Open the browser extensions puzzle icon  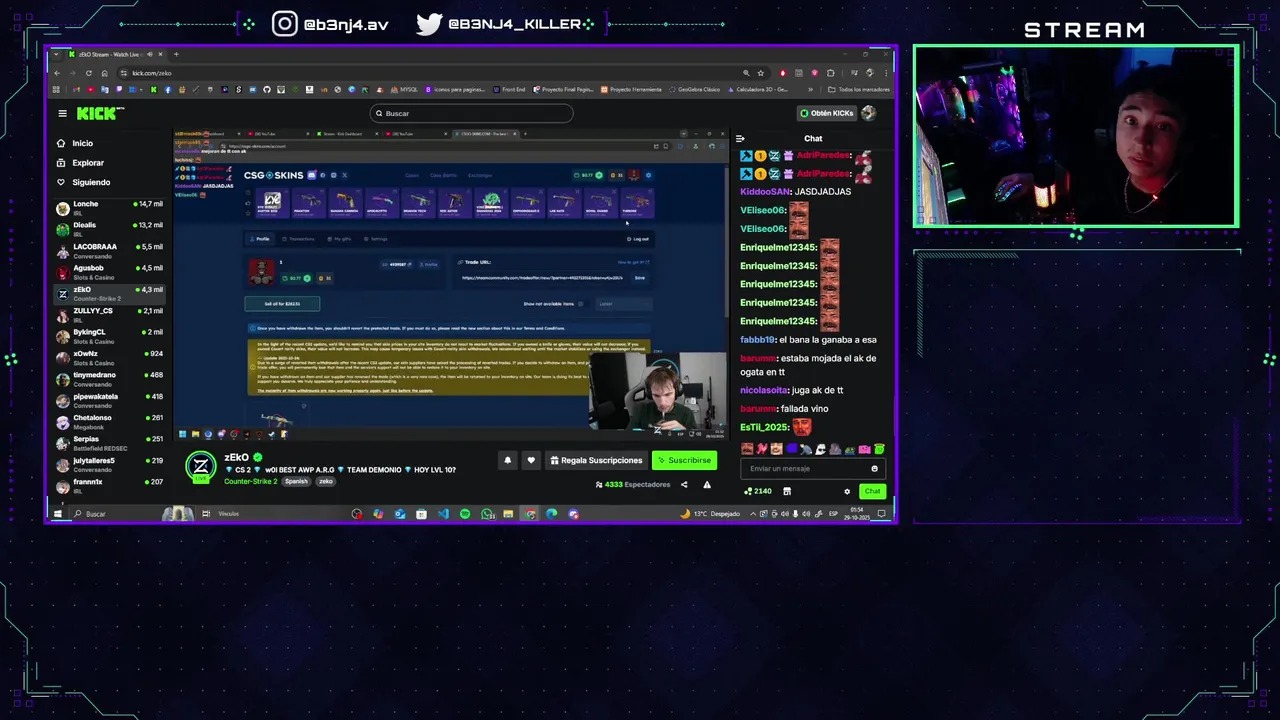[x=831, y=73]
